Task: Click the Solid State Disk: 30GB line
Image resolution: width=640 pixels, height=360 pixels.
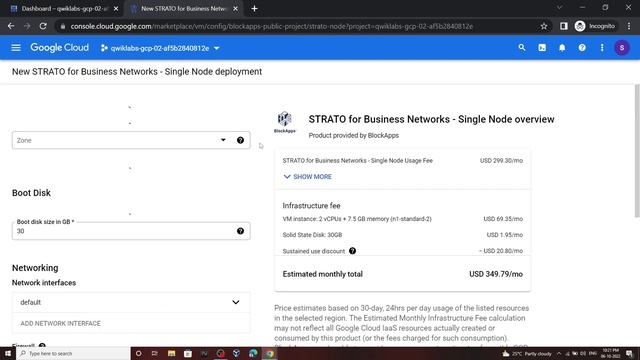Action: pyautogui.click(x=402, y=235)
